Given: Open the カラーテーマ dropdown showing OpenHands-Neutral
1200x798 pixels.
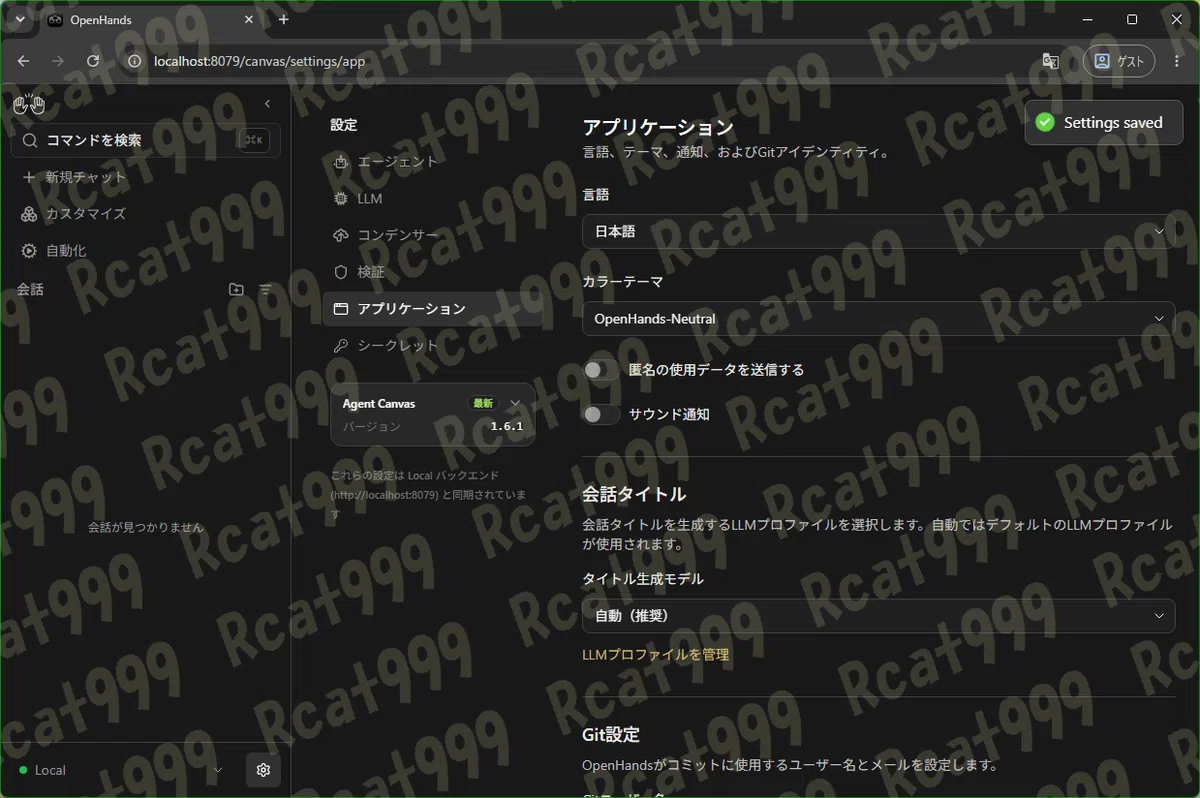Looking at the screenshot, I should 878,318.
